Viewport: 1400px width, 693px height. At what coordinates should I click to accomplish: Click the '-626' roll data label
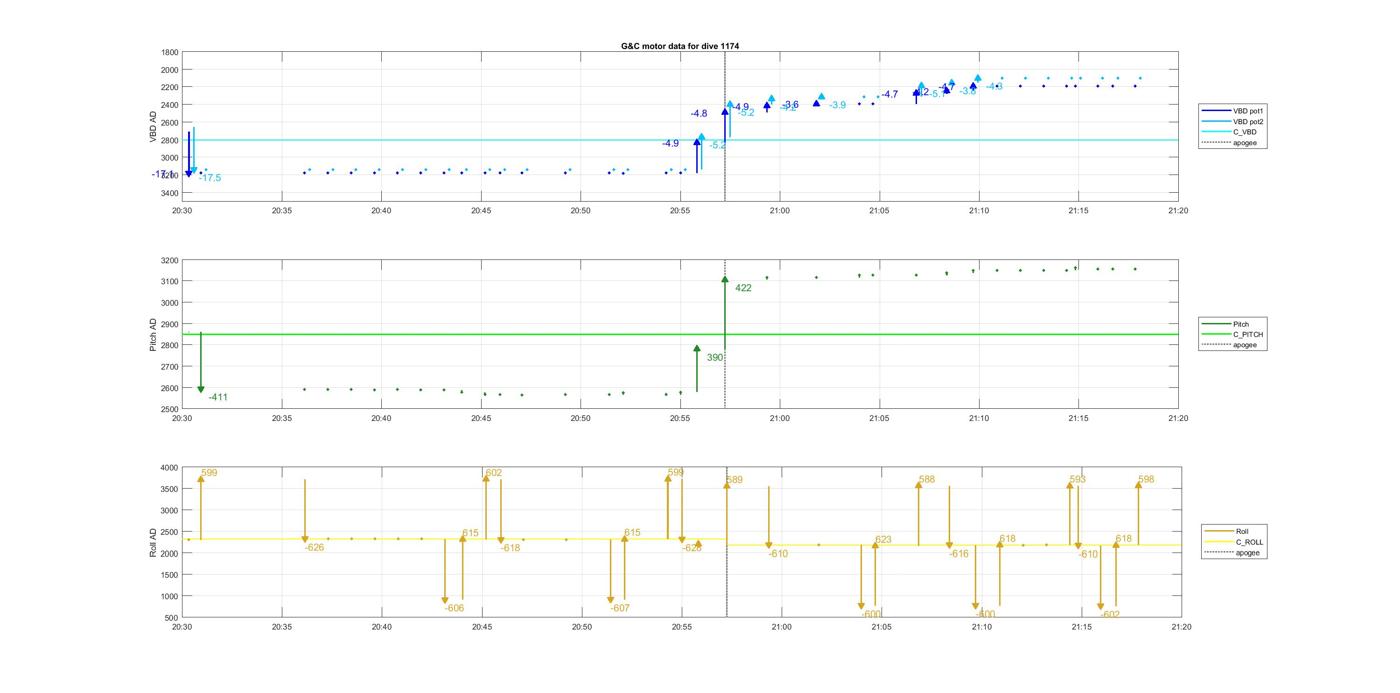point(314,547)
